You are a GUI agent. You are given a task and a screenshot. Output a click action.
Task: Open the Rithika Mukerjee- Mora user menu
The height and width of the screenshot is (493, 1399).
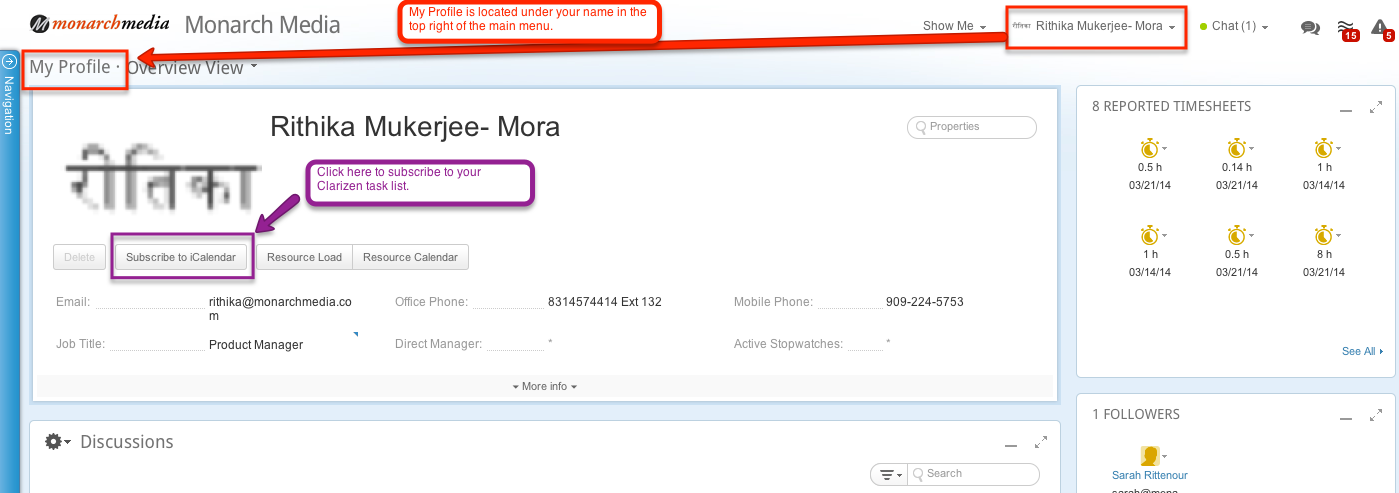coord(1096,26)
